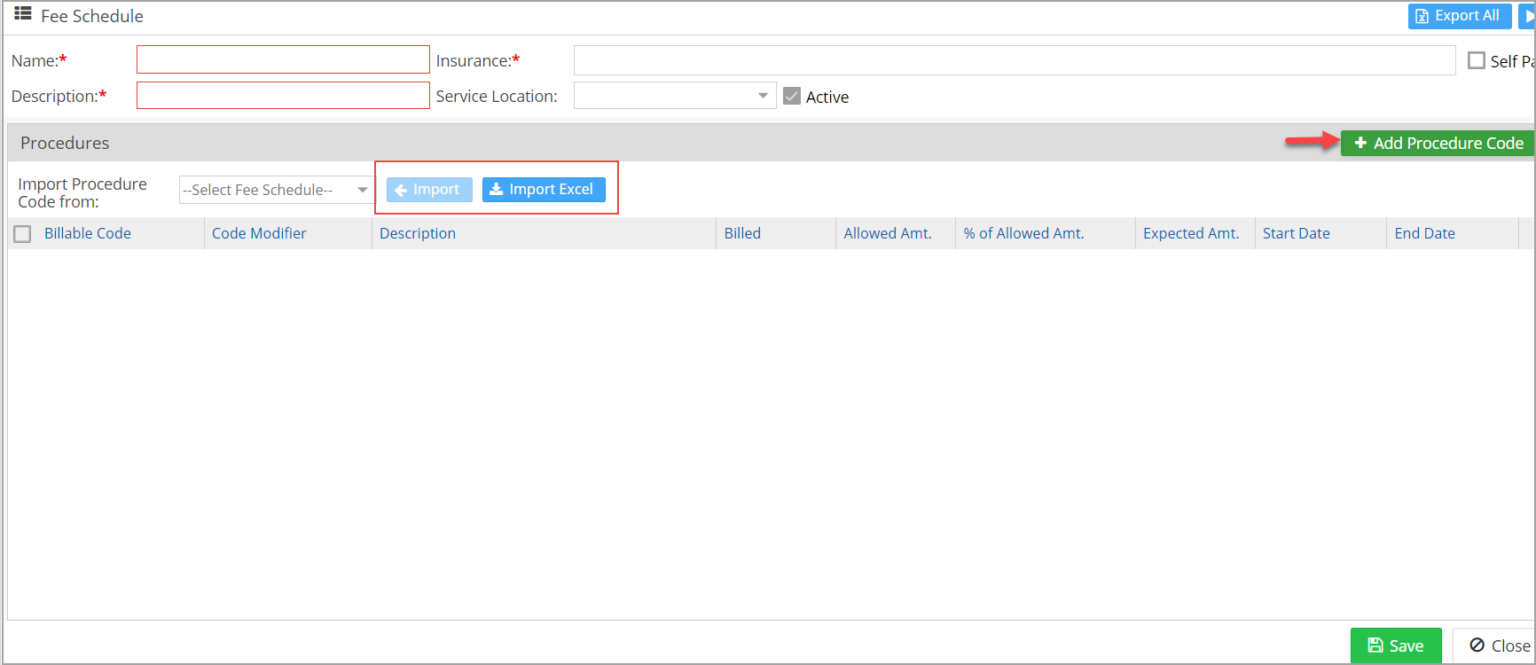Image resolution: width=1536 pixels, height=665 pixels.
Task: Sort by the Allowed Amt column
Action: 887,232
